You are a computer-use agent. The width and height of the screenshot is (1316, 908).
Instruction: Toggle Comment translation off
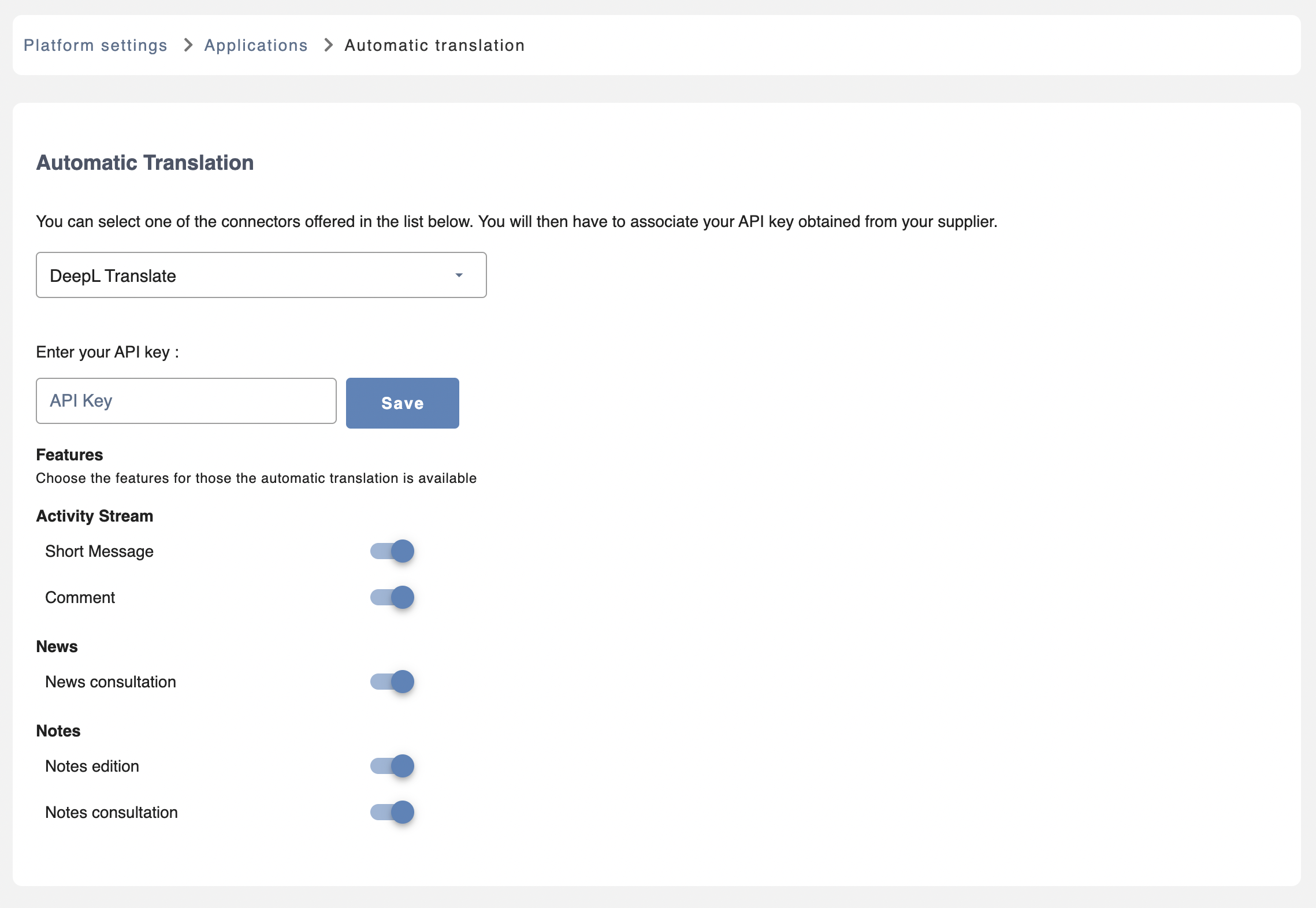393,597
